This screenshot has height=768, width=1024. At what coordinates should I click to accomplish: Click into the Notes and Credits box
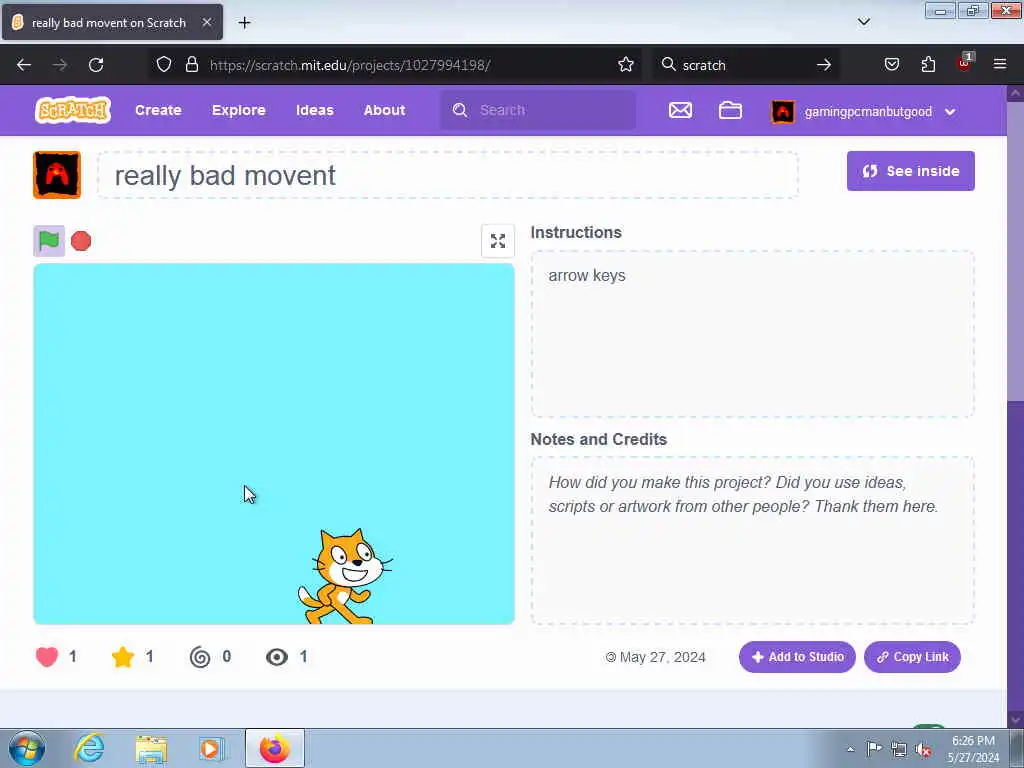[x=752, y=541]
